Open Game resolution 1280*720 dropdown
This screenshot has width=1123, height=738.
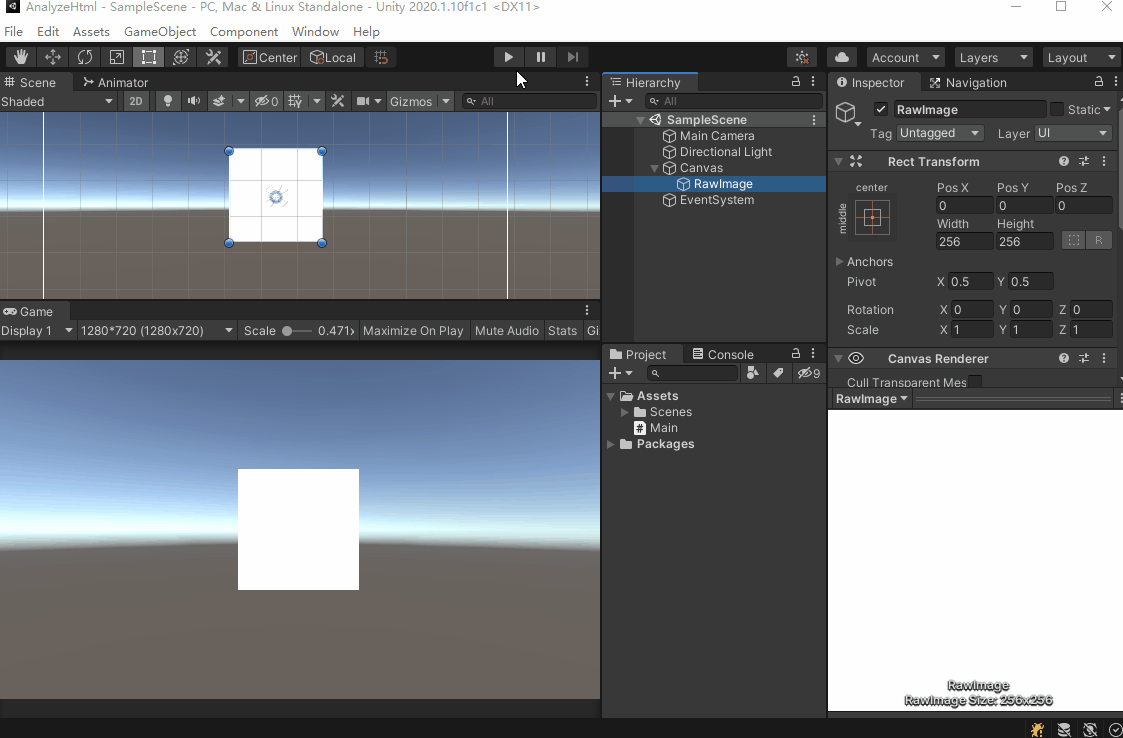157,330
